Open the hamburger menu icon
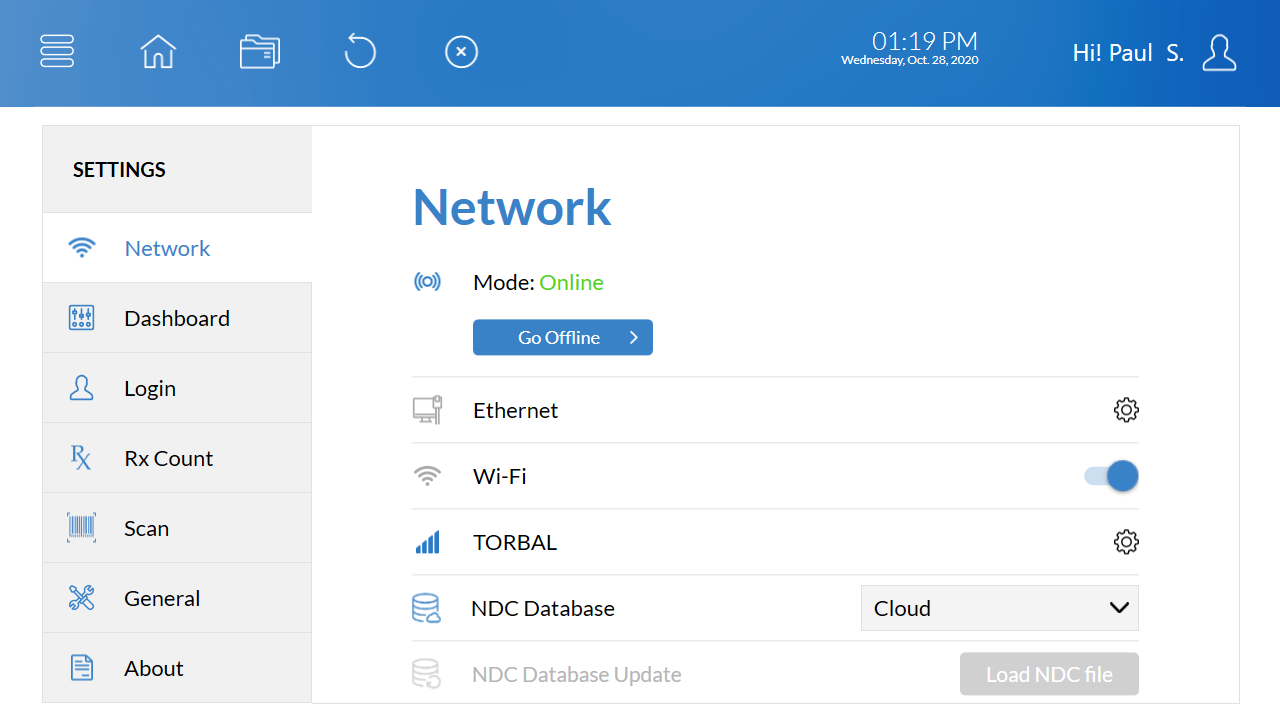Image resolution: width=1280 pixels, height=720 pixels. click(57, 51)
